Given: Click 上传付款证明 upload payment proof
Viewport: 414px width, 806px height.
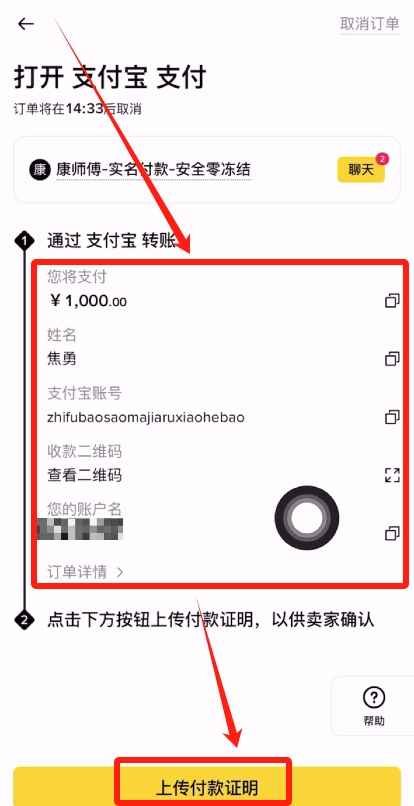Looking at the screenshot, I should point(206,787).
